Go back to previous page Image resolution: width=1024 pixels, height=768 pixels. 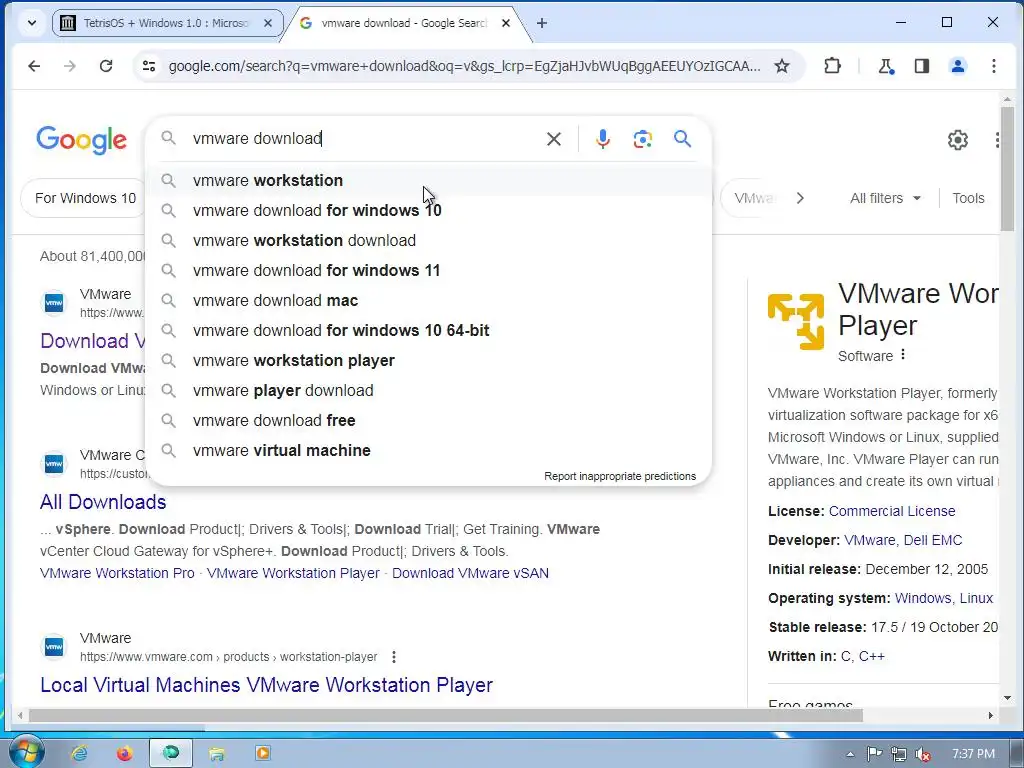34,66
